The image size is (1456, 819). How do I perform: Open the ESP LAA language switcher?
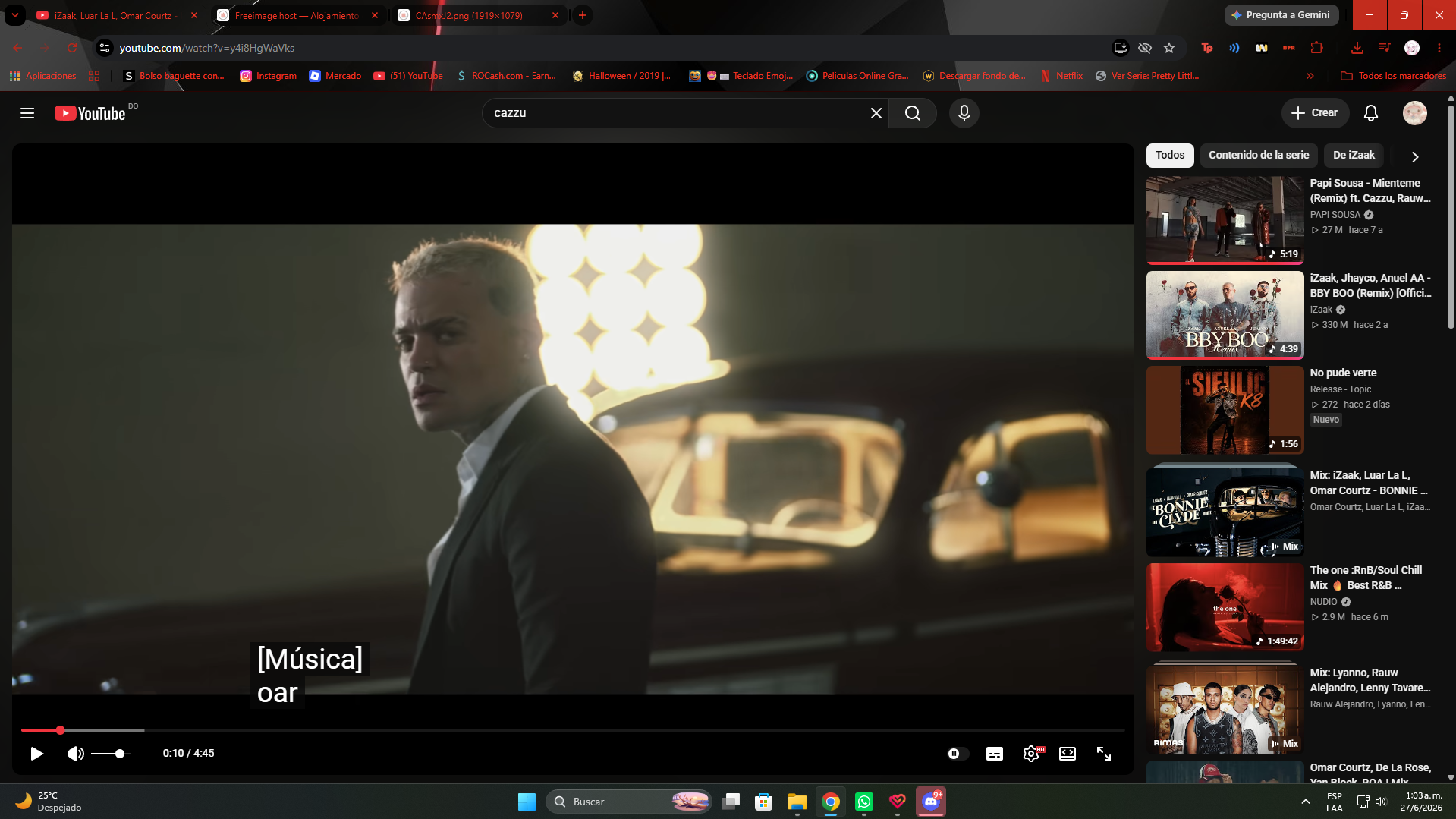[1334, 802]
